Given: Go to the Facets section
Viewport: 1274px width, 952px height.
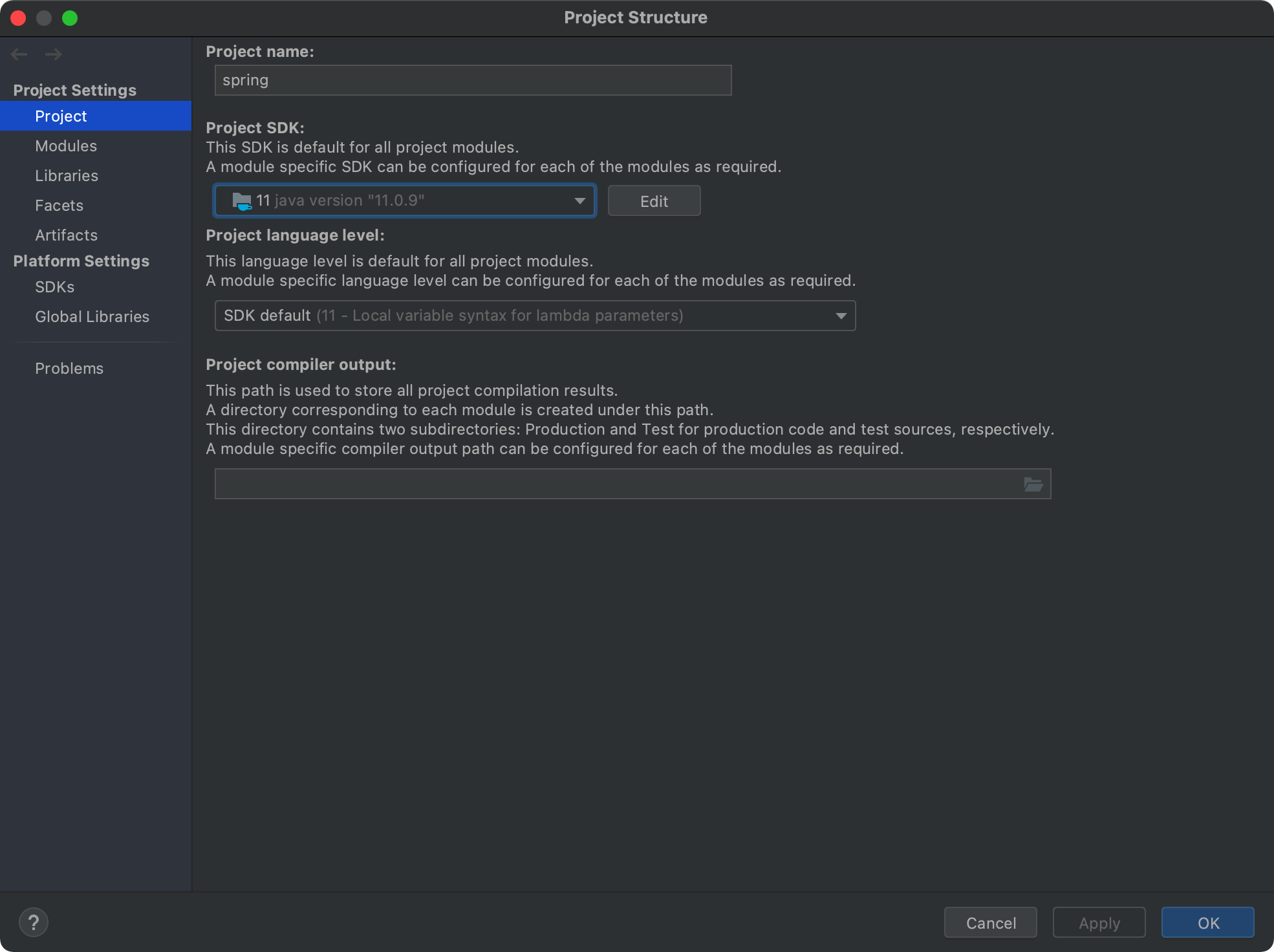Looking at the screenshot, I should tap(59, 206).
